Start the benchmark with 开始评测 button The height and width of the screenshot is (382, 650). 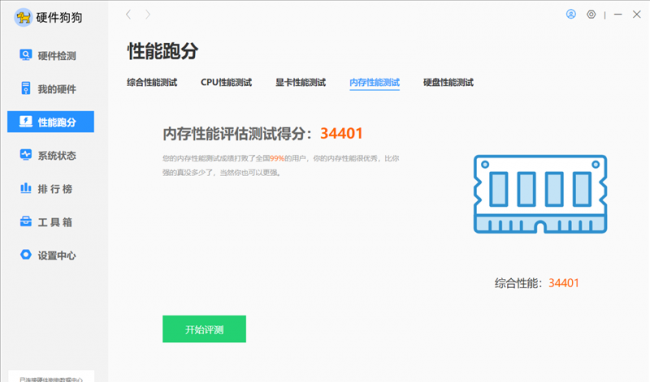pyautogui.click(x=204, y=329)
